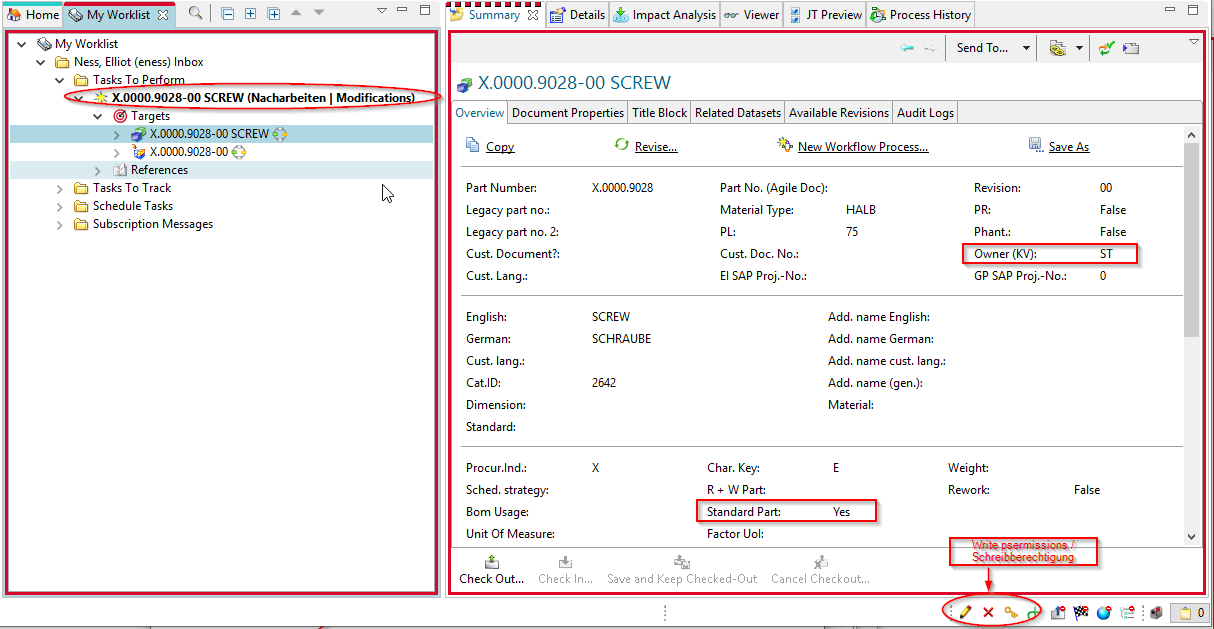
Task: Click the pencil write-permission icon in status bar
Action: coord(966,612)
